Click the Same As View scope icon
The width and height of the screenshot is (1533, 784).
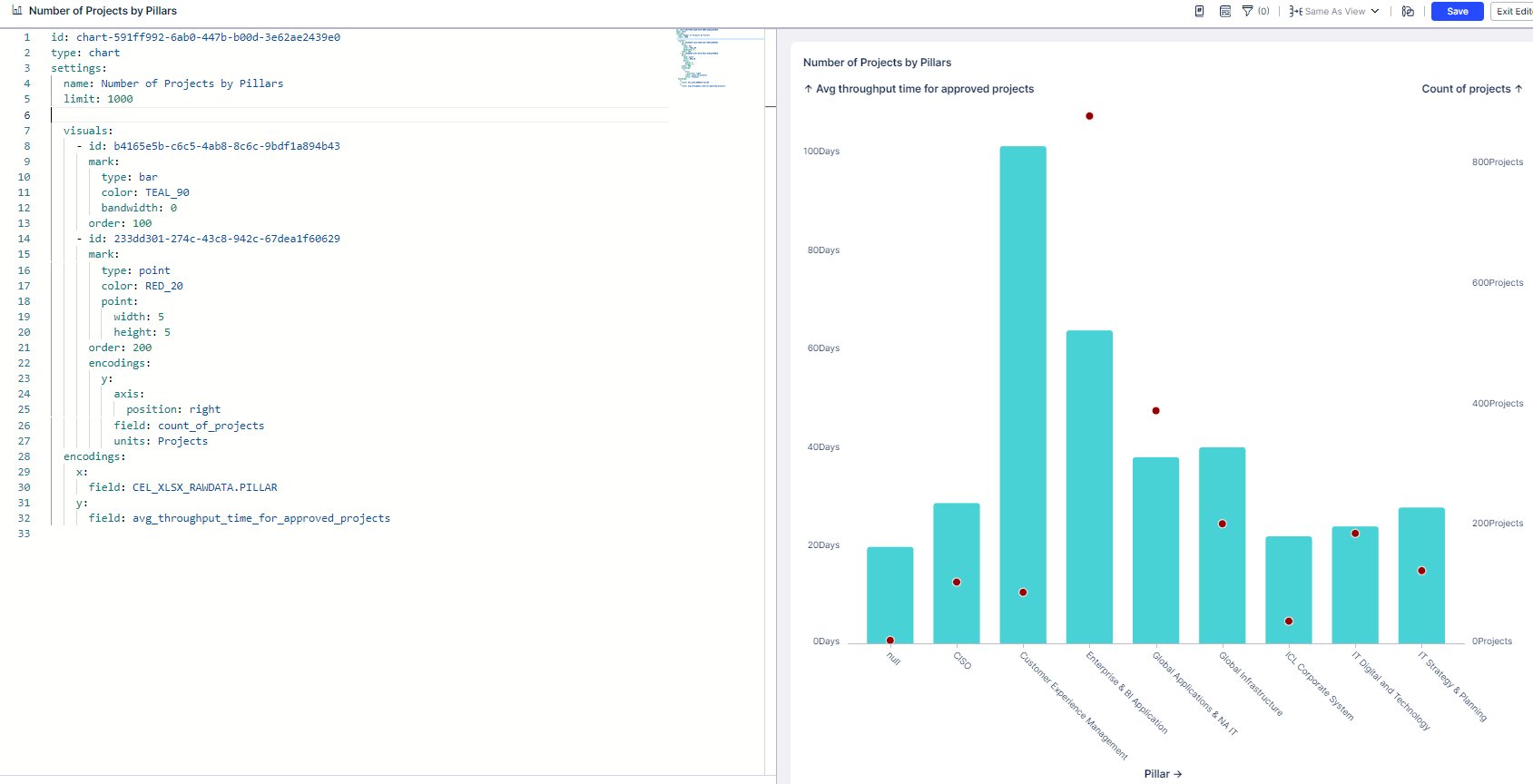click(1295, 11)
